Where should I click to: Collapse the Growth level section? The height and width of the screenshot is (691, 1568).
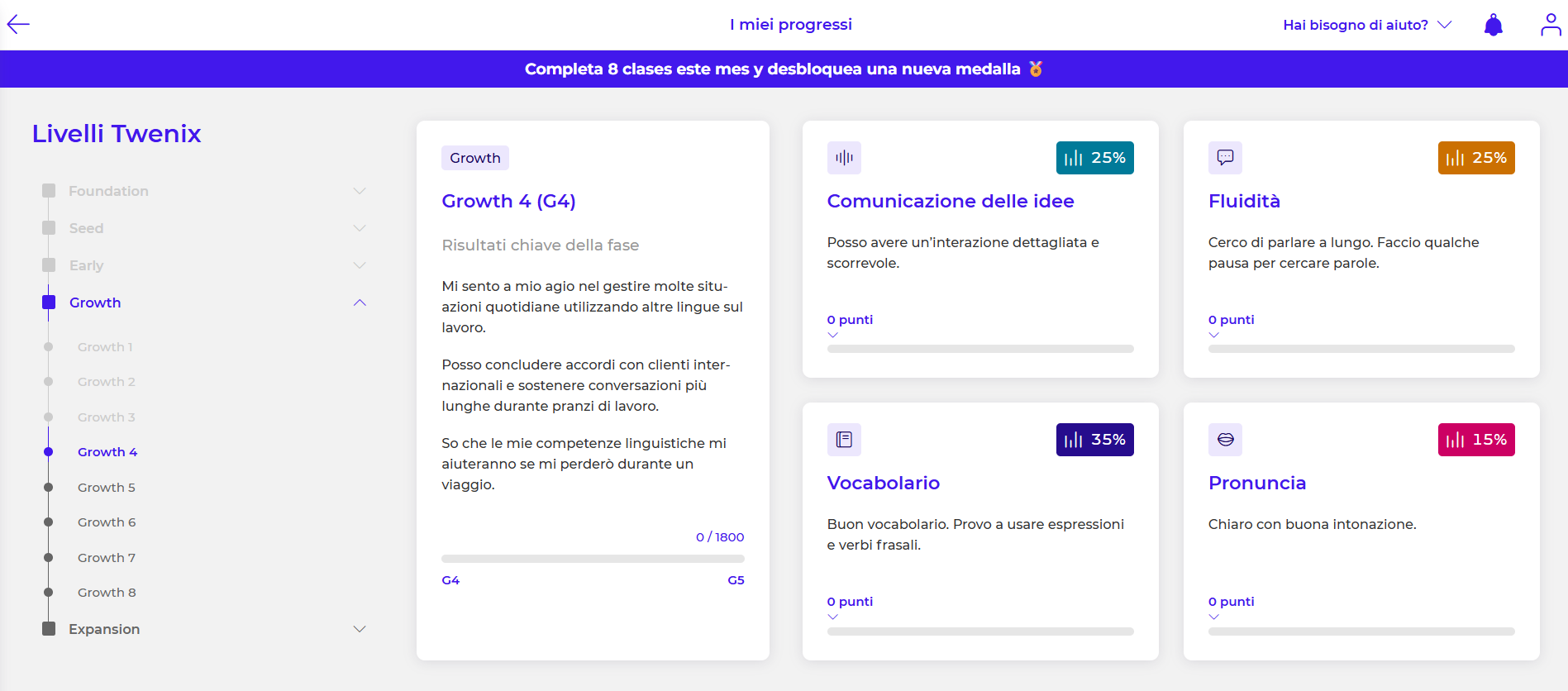click(x=360, y=303)
